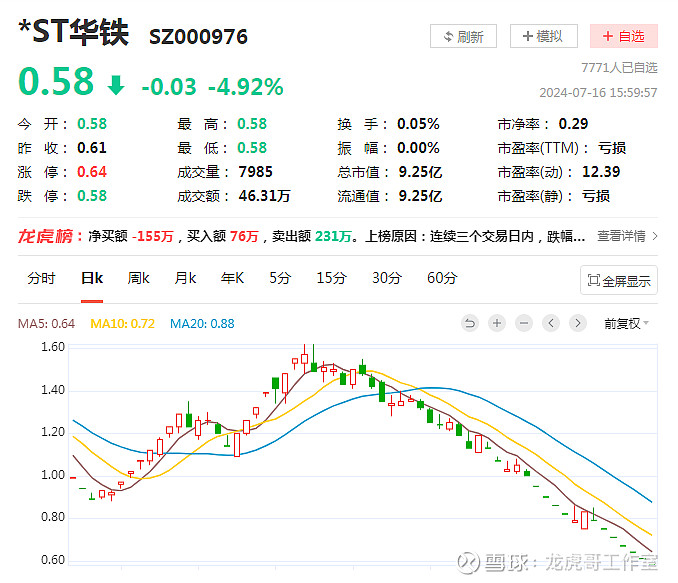Screen dimensions: 678x583
Task: Click the MA5: 0.64 indicator label
Action: point(46,324)
